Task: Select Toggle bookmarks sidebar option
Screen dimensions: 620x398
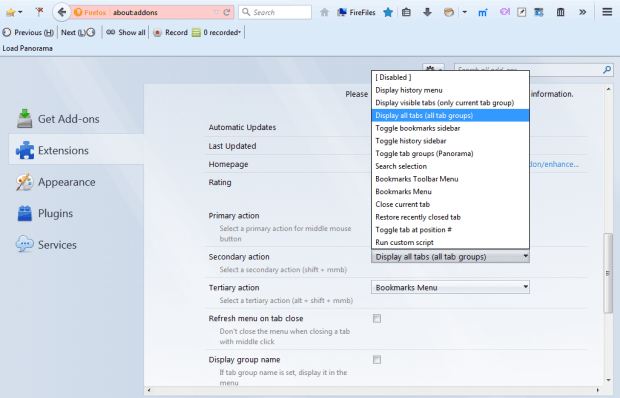Action: click(450, 128)
